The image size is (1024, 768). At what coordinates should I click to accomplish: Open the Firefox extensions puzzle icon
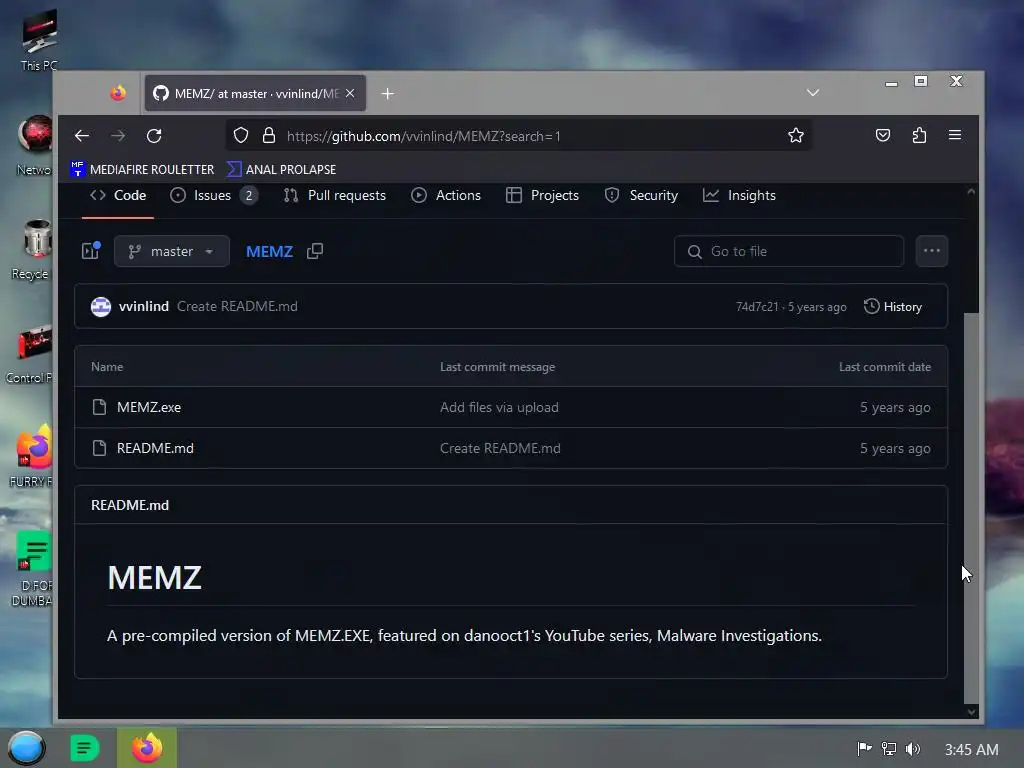coord(919,135)
